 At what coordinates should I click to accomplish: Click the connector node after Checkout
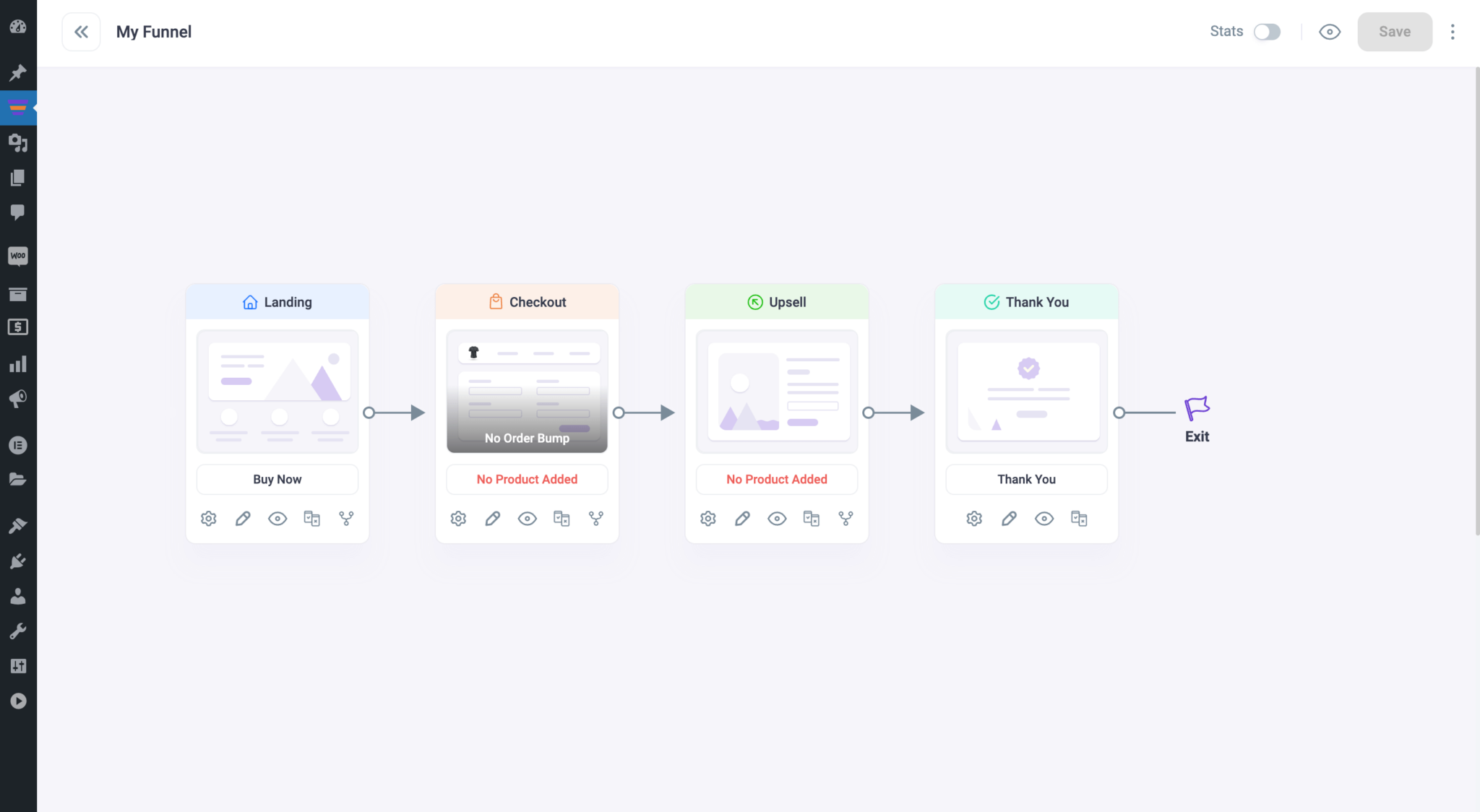[x=619, y=413]
